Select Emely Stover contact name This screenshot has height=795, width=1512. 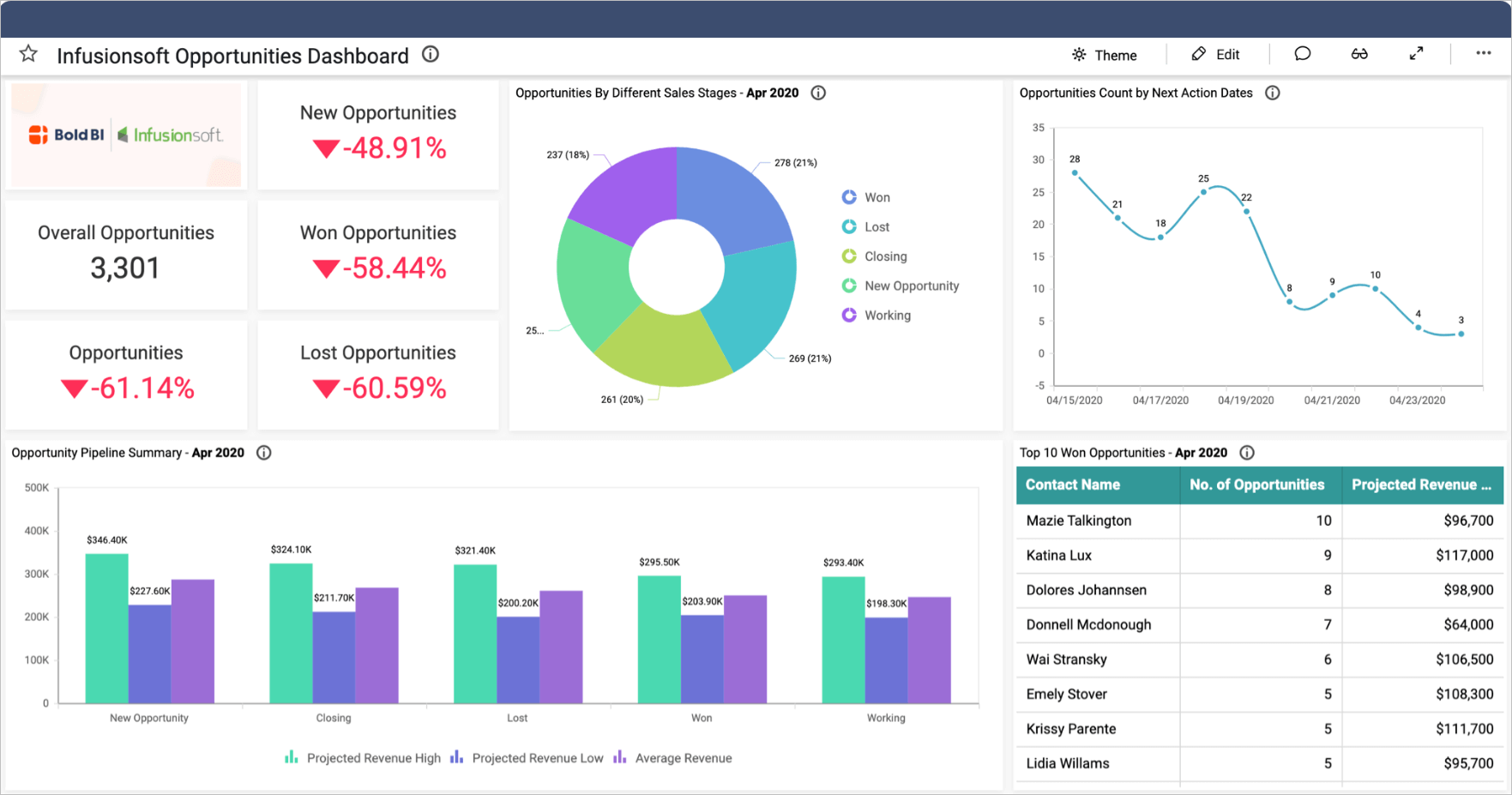(x=1066, y=695)
